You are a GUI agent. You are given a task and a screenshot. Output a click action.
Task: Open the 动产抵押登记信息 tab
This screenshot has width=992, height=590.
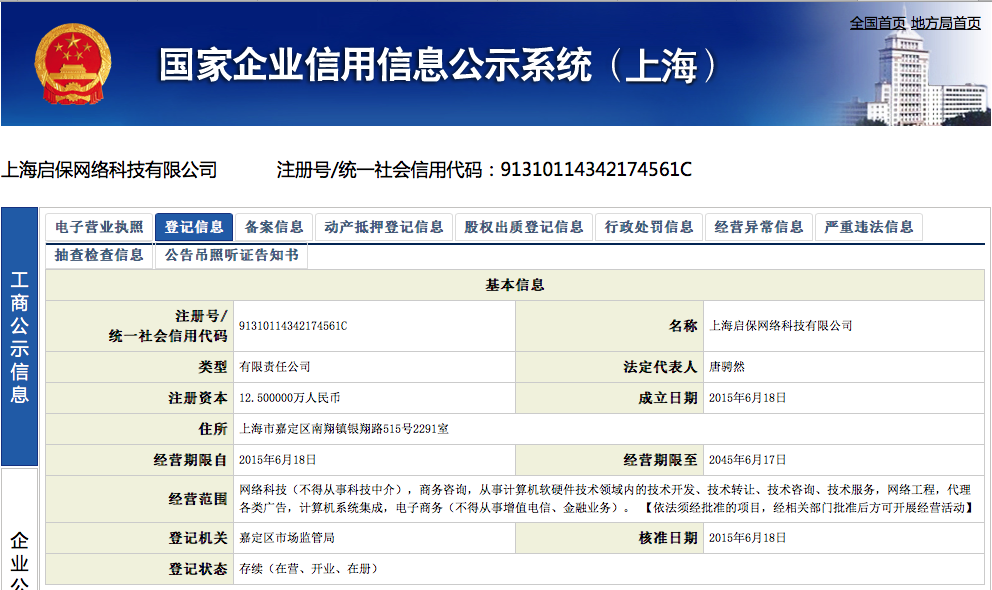pos(384,227)
